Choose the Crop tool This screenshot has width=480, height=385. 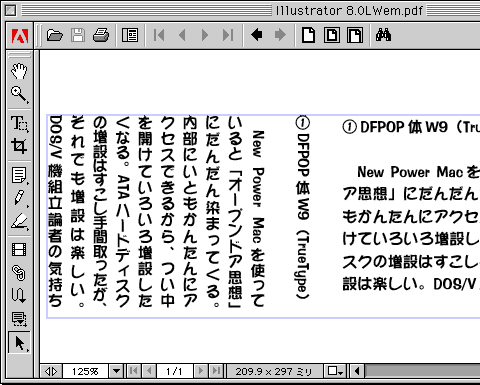(x=19, y=146)
